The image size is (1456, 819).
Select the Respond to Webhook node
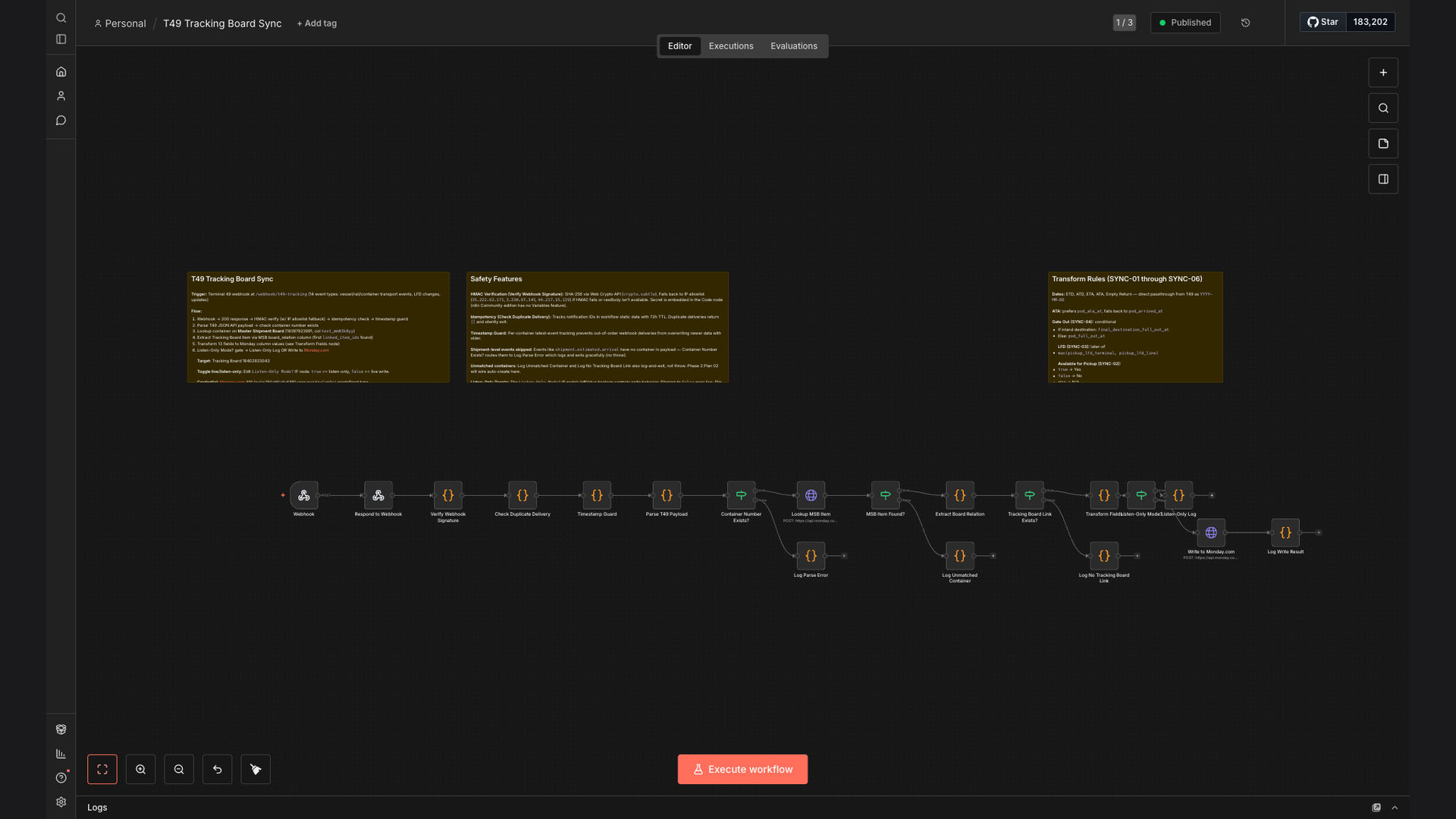[x=378, y=495]
